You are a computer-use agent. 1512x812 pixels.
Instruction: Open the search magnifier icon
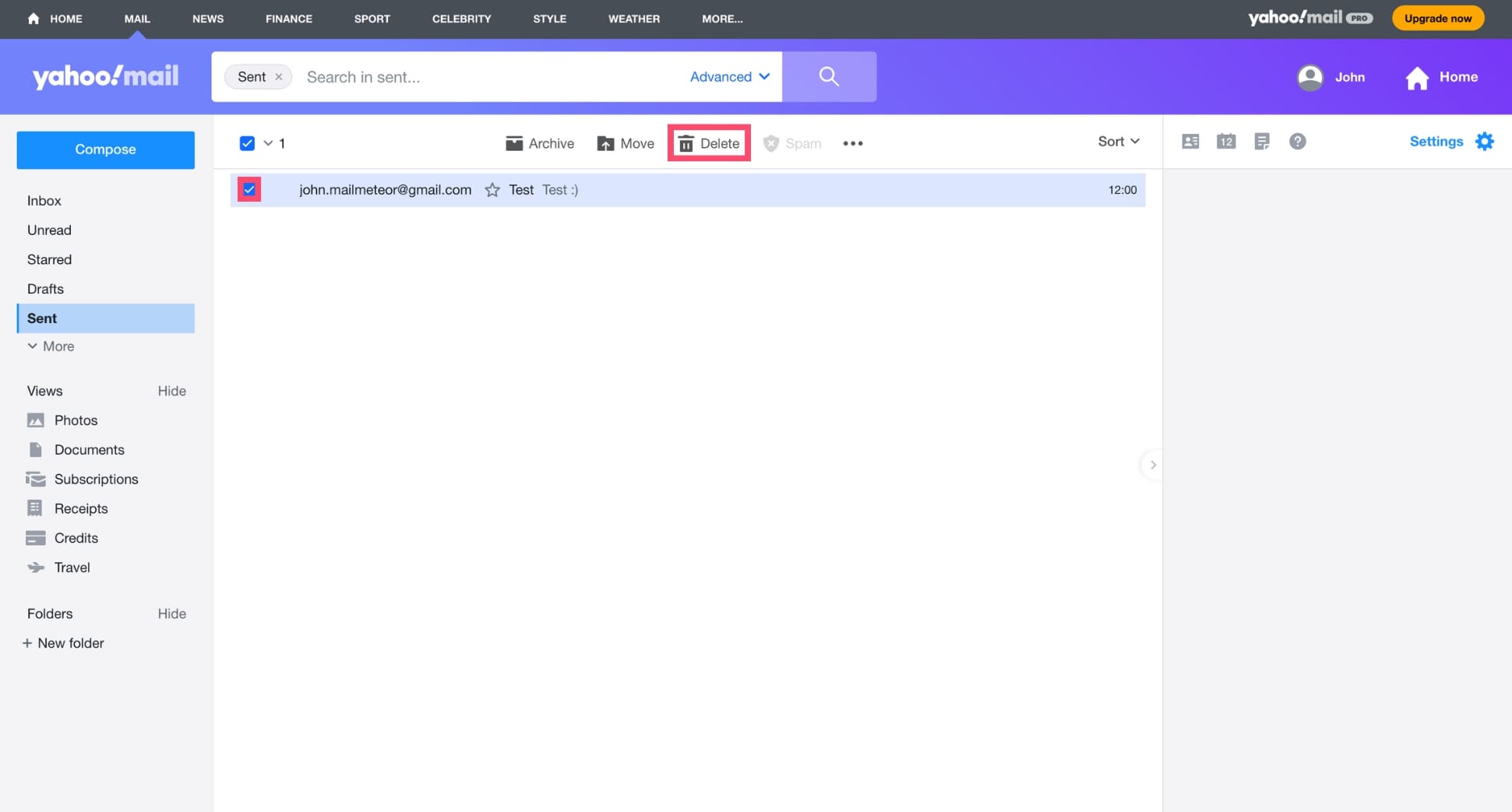(x=829, y=76)
